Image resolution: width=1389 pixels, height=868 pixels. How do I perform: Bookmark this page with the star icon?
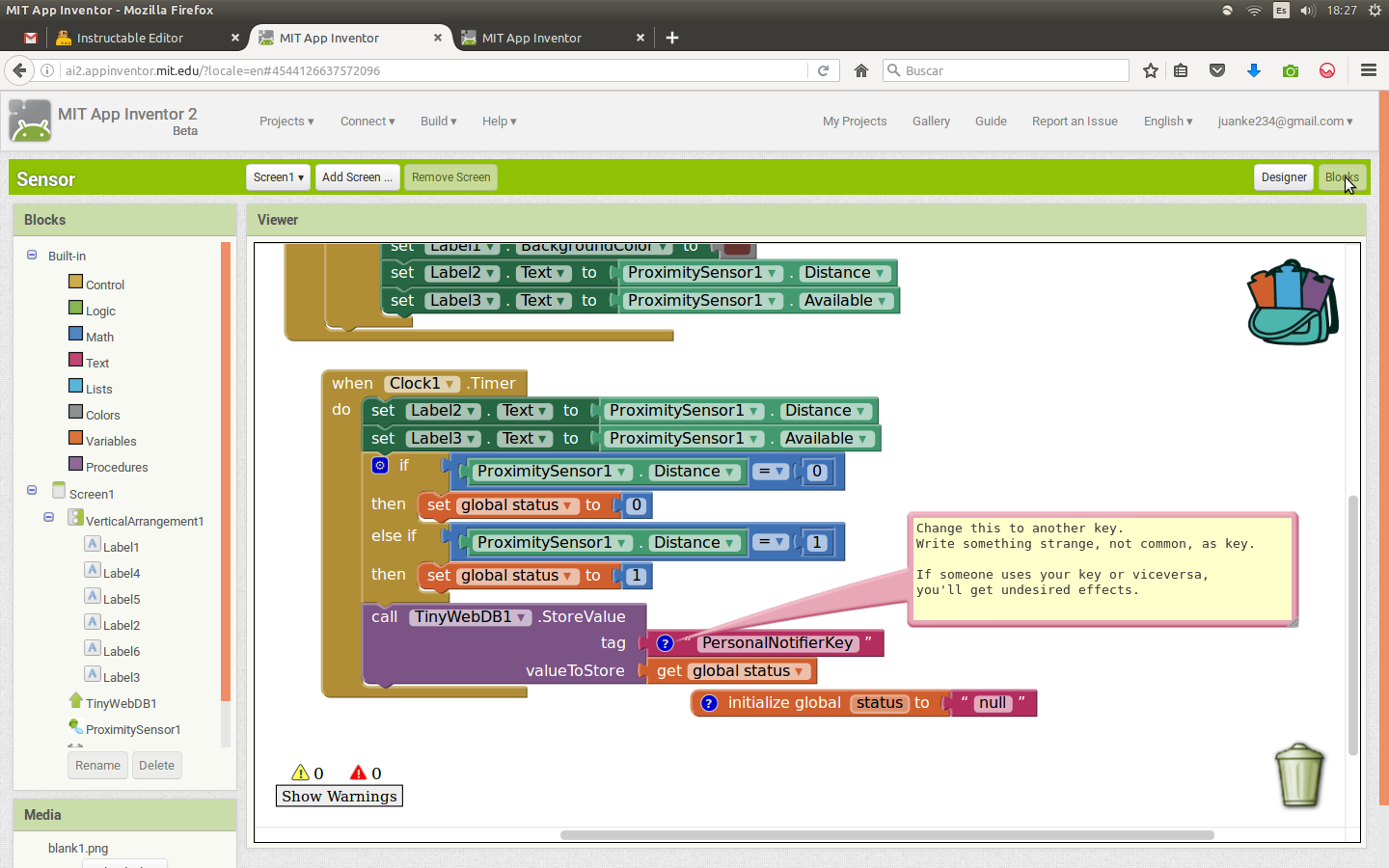1150,70
